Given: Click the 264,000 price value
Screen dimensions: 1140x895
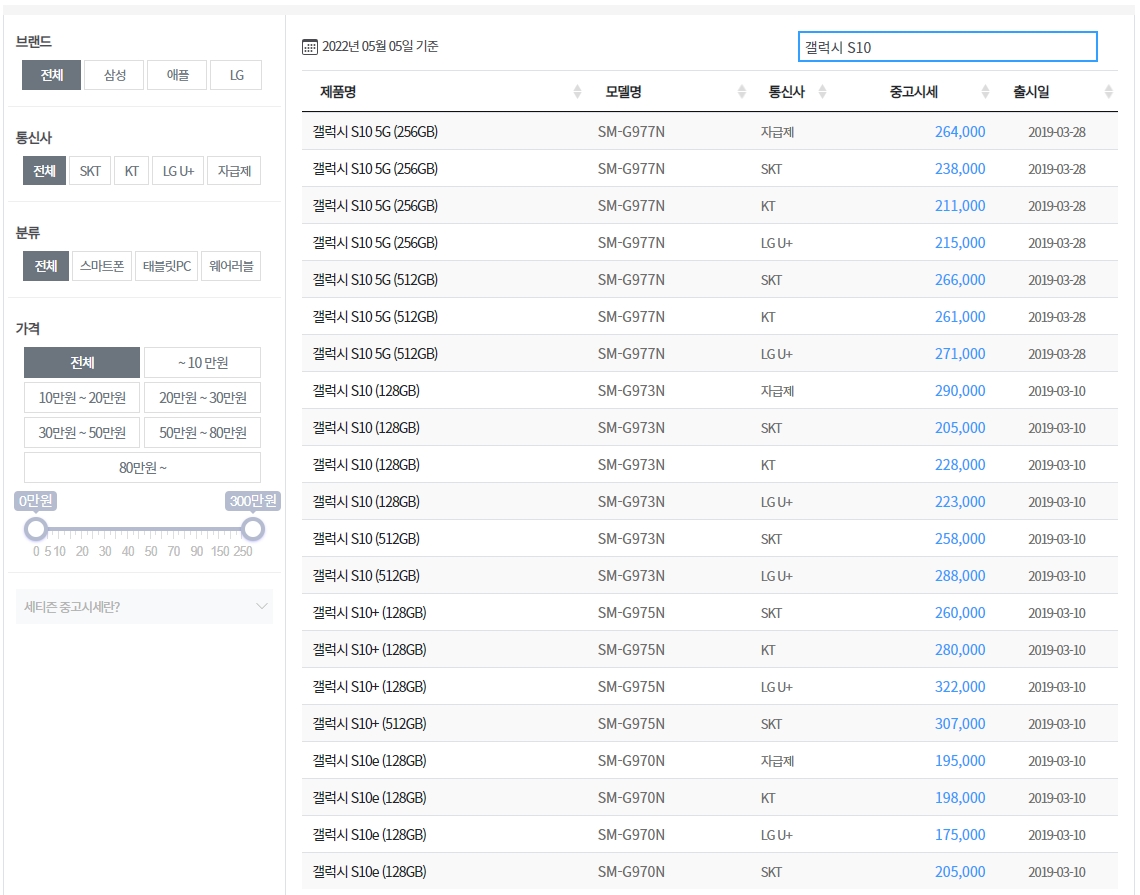Looking at the screenshot, I should [x=960, y=132].
